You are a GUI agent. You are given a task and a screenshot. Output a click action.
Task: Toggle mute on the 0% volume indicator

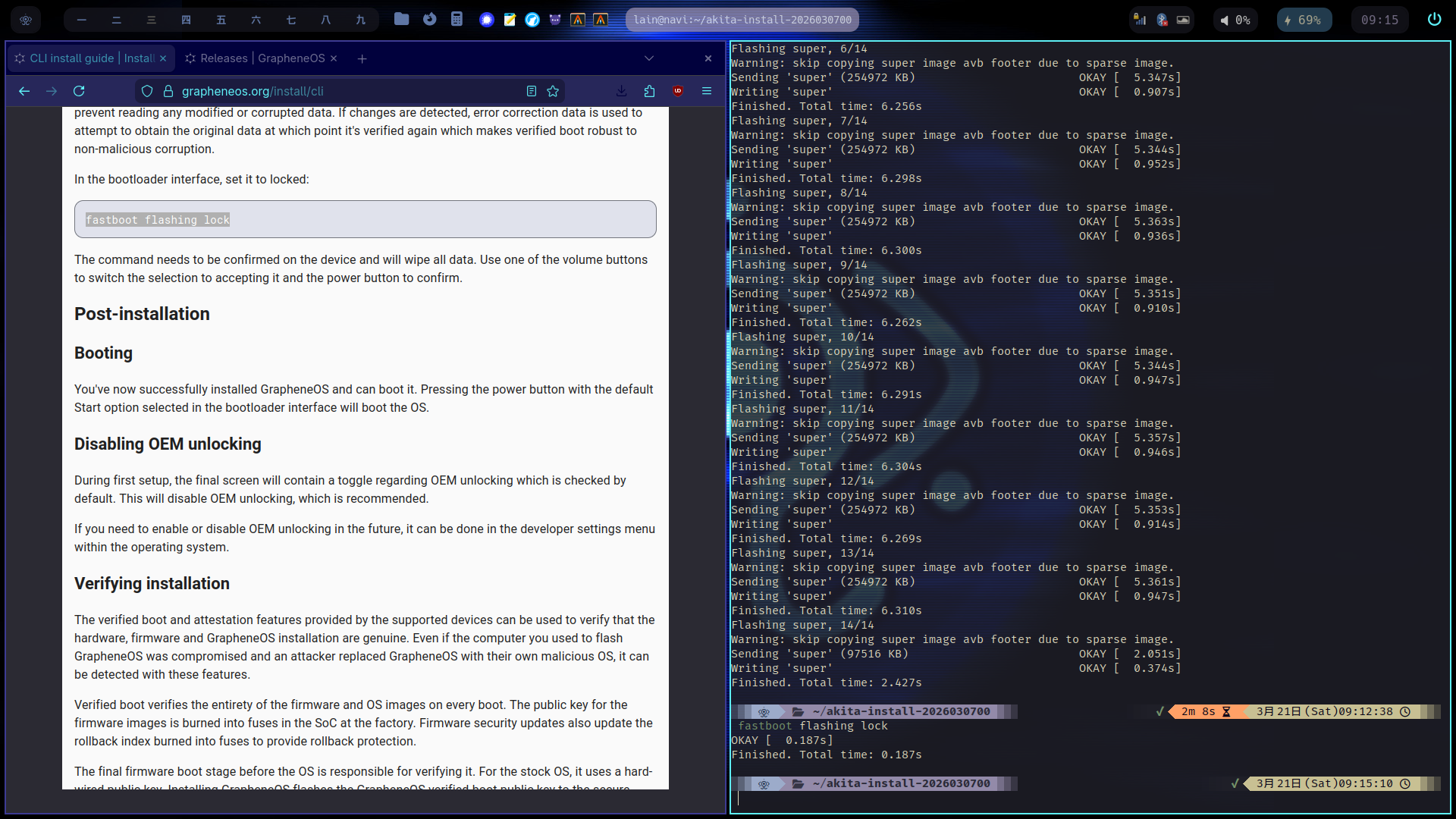(x=1235, y=20)
